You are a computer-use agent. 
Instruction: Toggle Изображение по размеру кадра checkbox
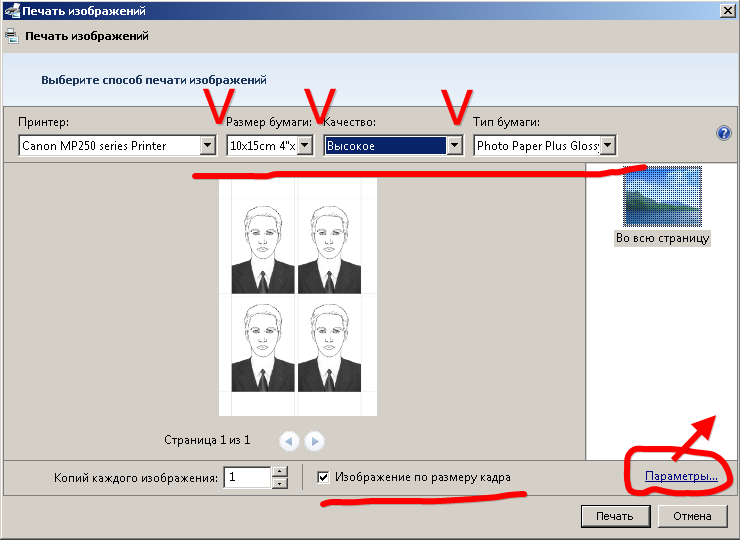[x=323, y=477]
